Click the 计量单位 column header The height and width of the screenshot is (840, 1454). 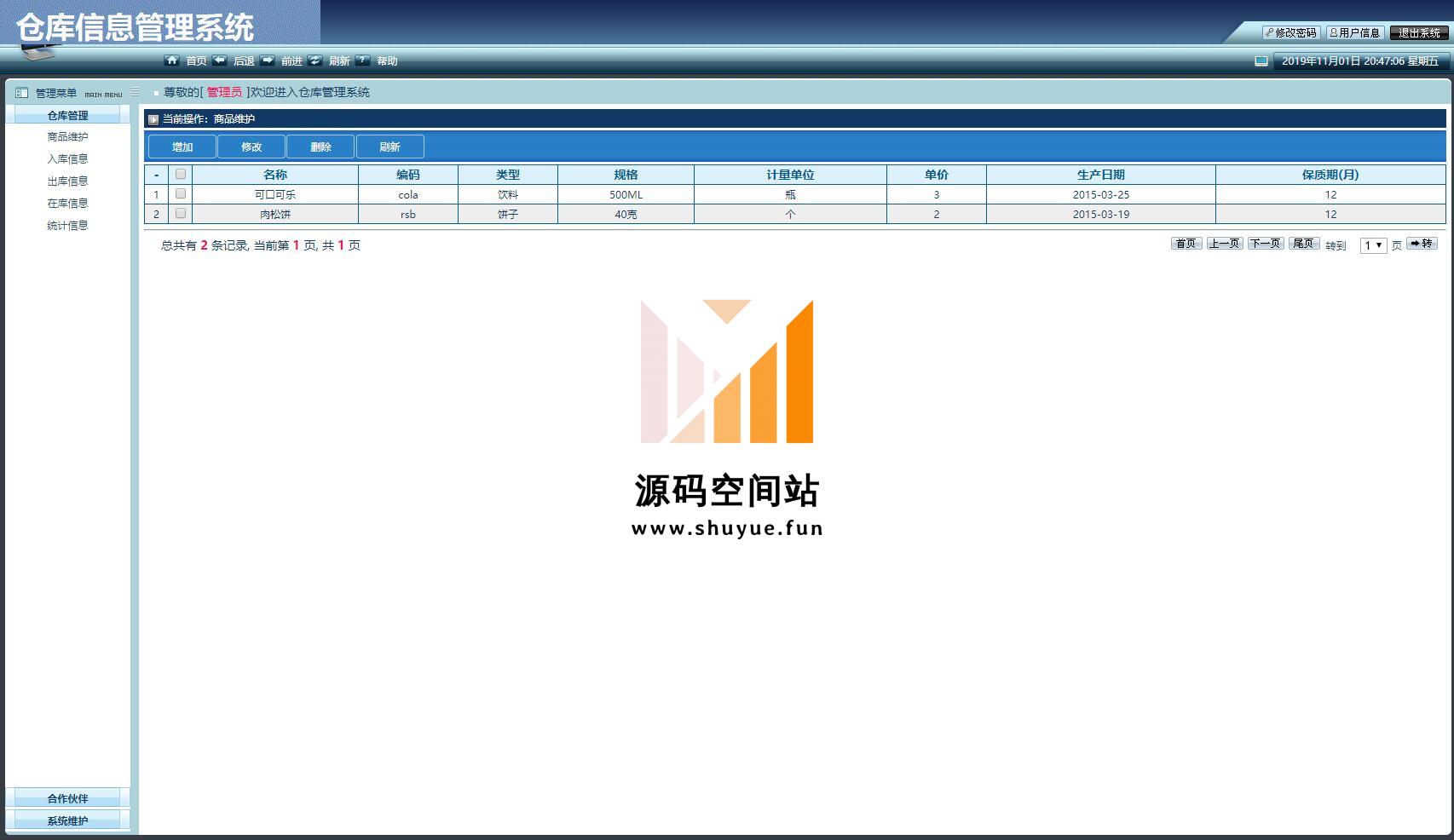(x=790, y=175)
